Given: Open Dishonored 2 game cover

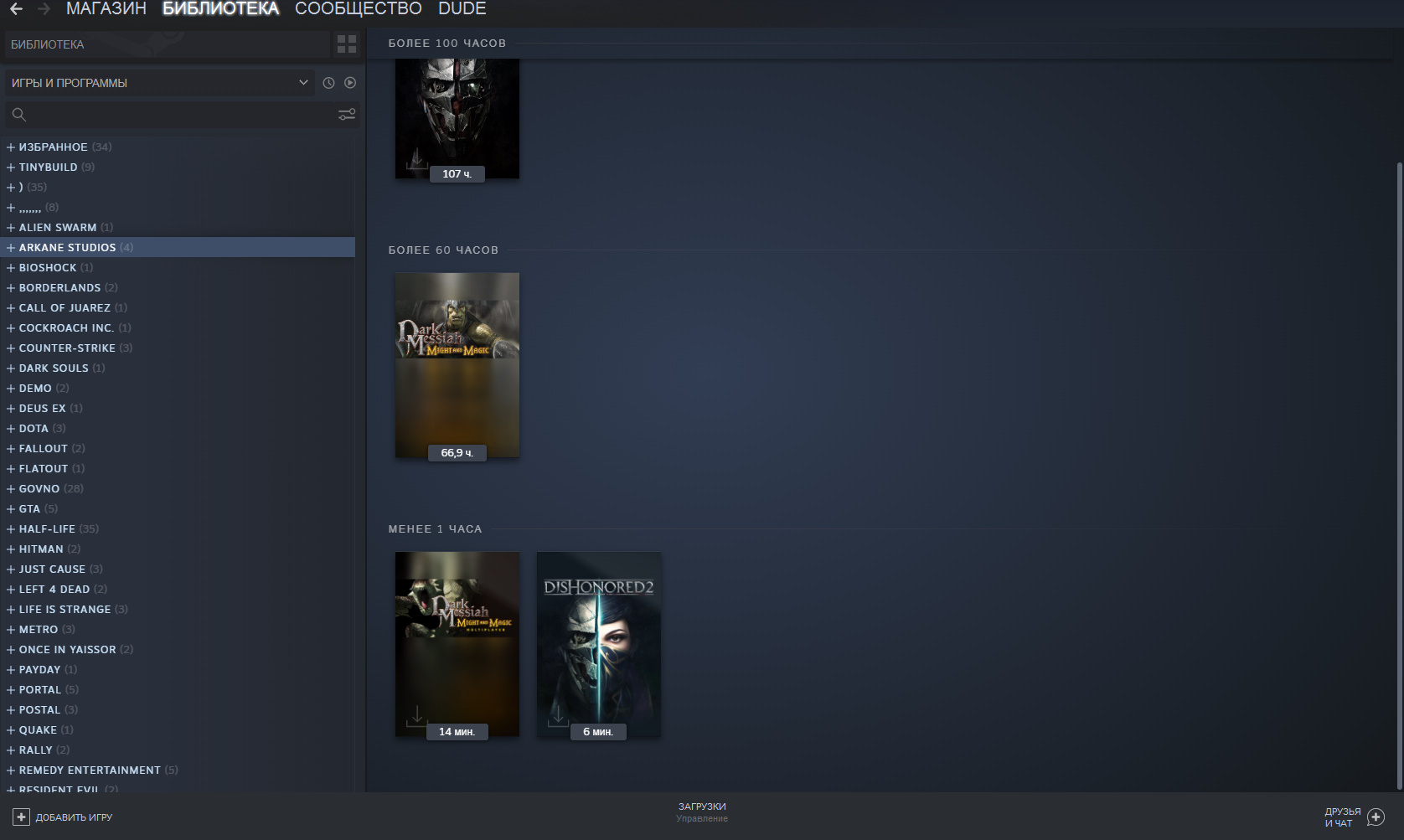Looking at the screenshot, I should tap(599, 644).
